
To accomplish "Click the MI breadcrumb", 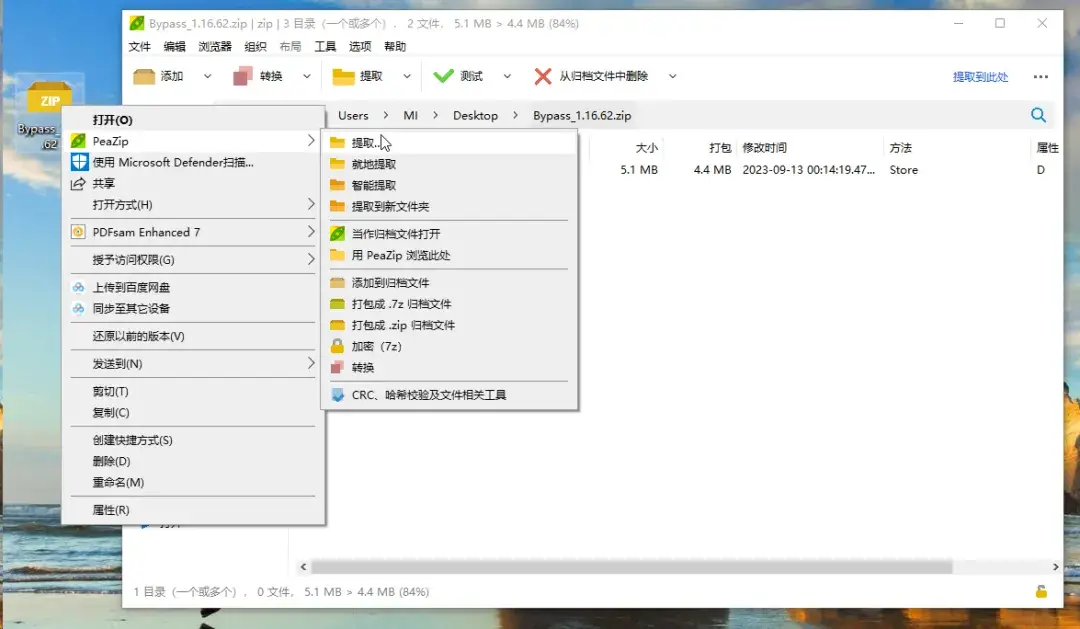I will (x=411, y=115).
